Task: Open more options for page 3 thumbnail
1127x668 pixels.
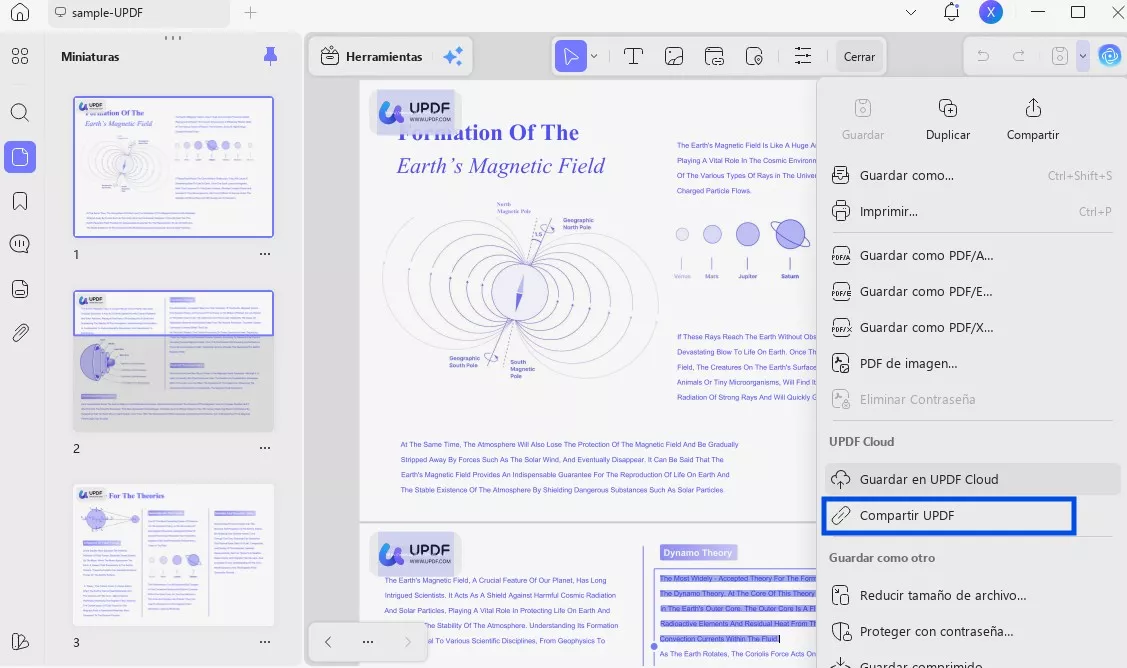Action: coord(264,642)
